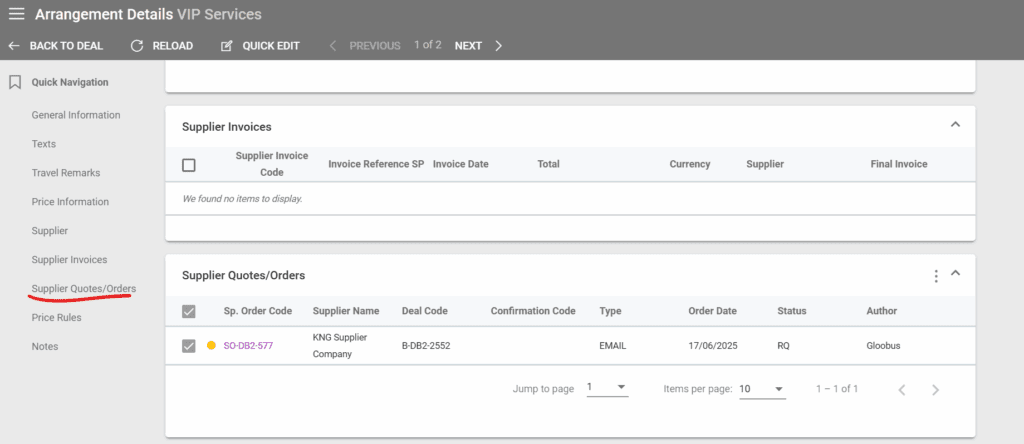The width and height of the screenshot is (1024, 444).
Task: Open the Items per page dropdown
Action: pos(762,388)
